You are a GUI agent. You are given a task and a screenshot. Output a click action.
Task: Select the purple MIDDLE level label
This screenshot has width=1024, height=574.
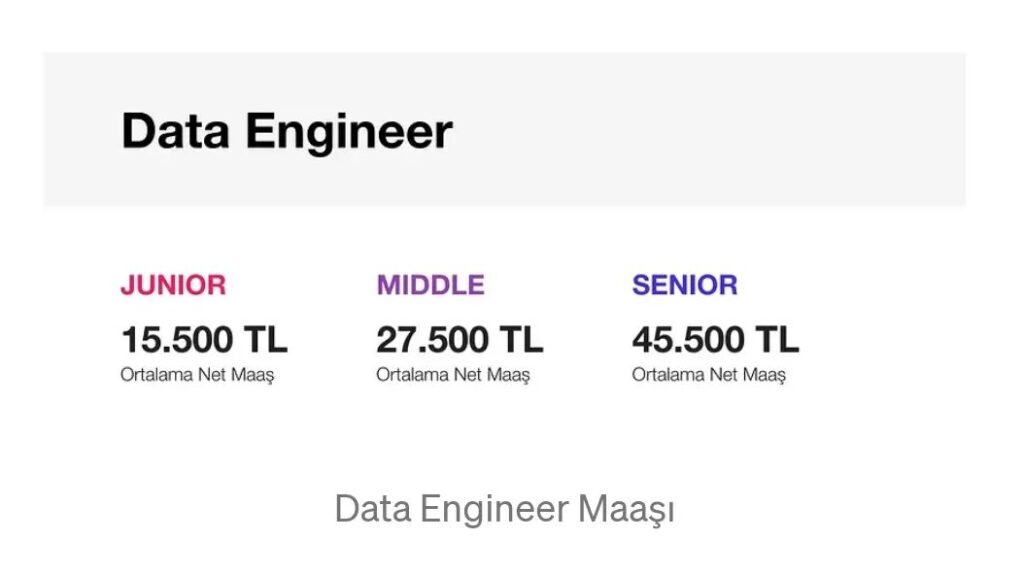point(430,285)
